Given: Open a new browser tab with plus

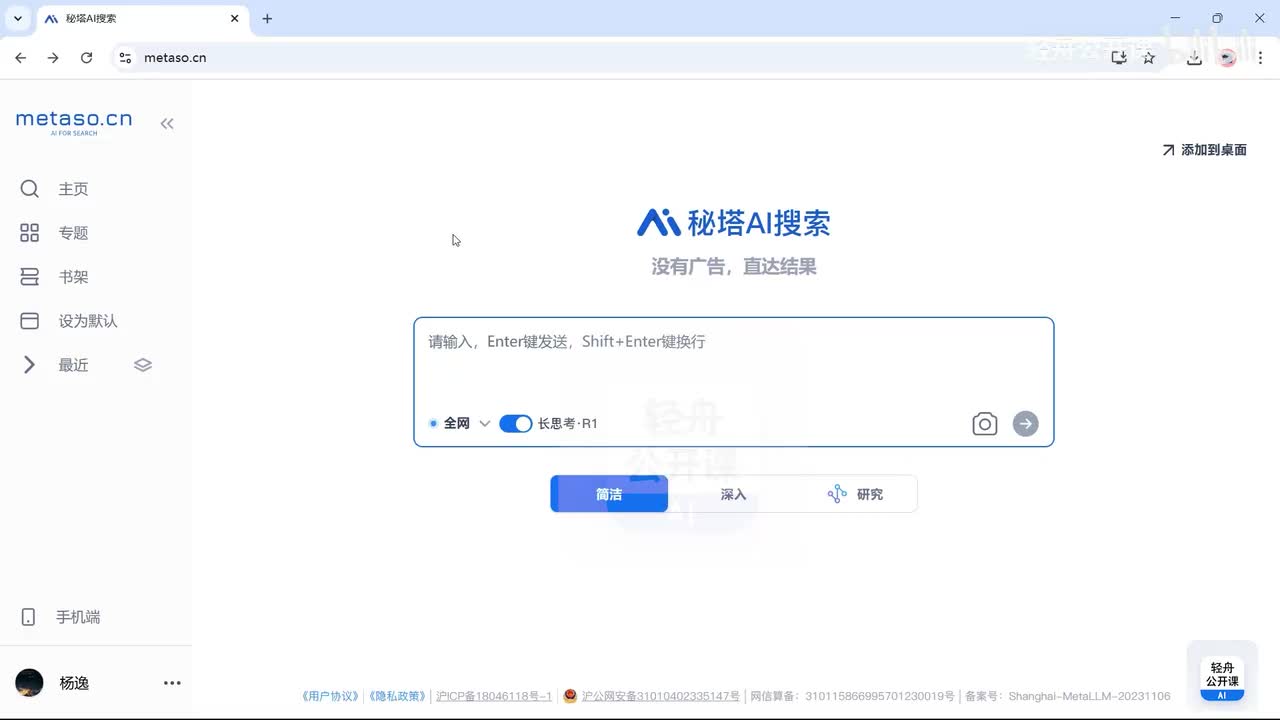Looking at the screenshot, I should (x=267, y=19).
